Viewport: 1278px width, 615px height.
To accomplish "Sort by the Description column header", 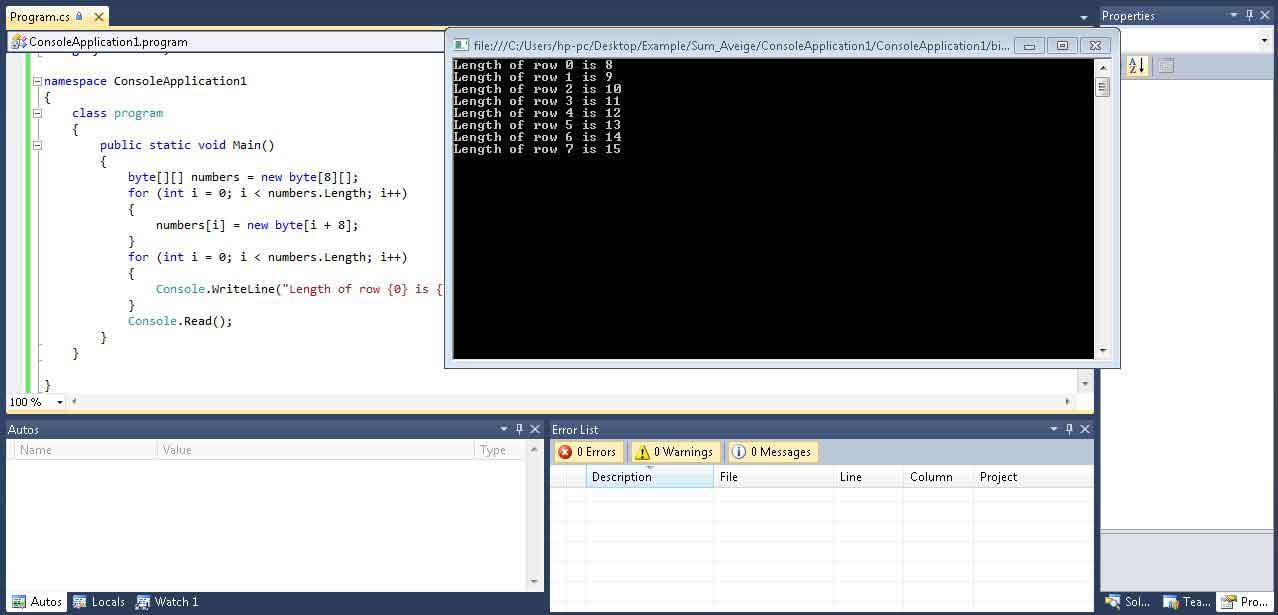I will pos(649,477).
